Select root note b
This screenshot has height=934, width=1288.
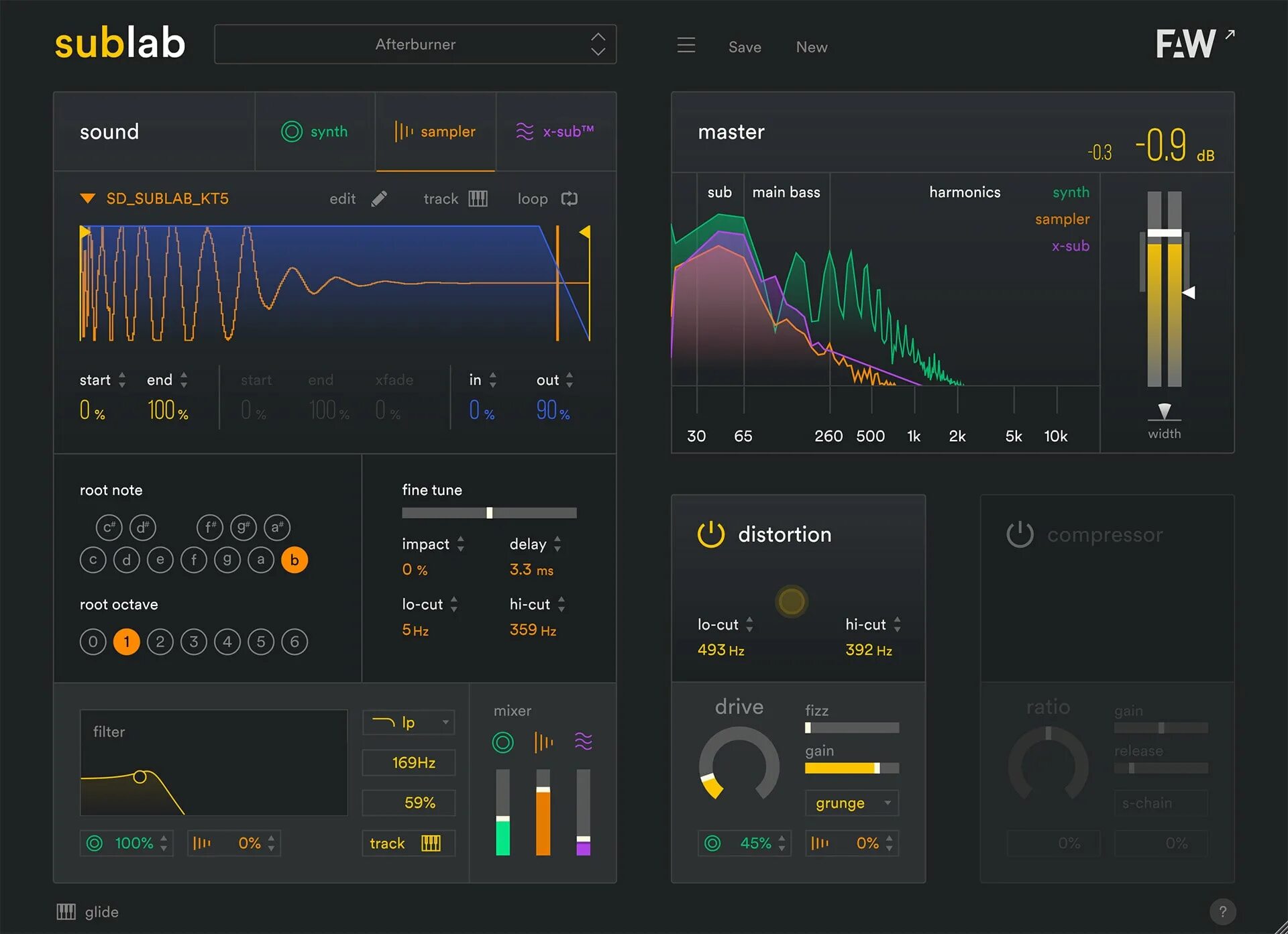294,560
